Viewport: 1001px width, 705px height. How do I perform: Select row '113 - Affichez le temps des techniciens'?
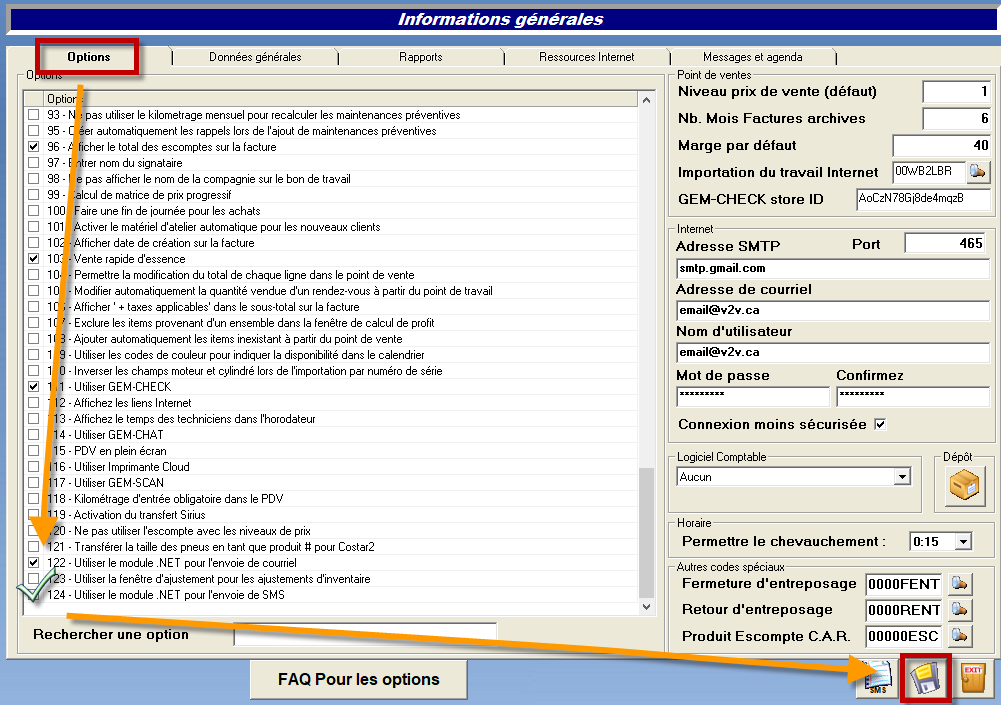[x=331, y=419]
